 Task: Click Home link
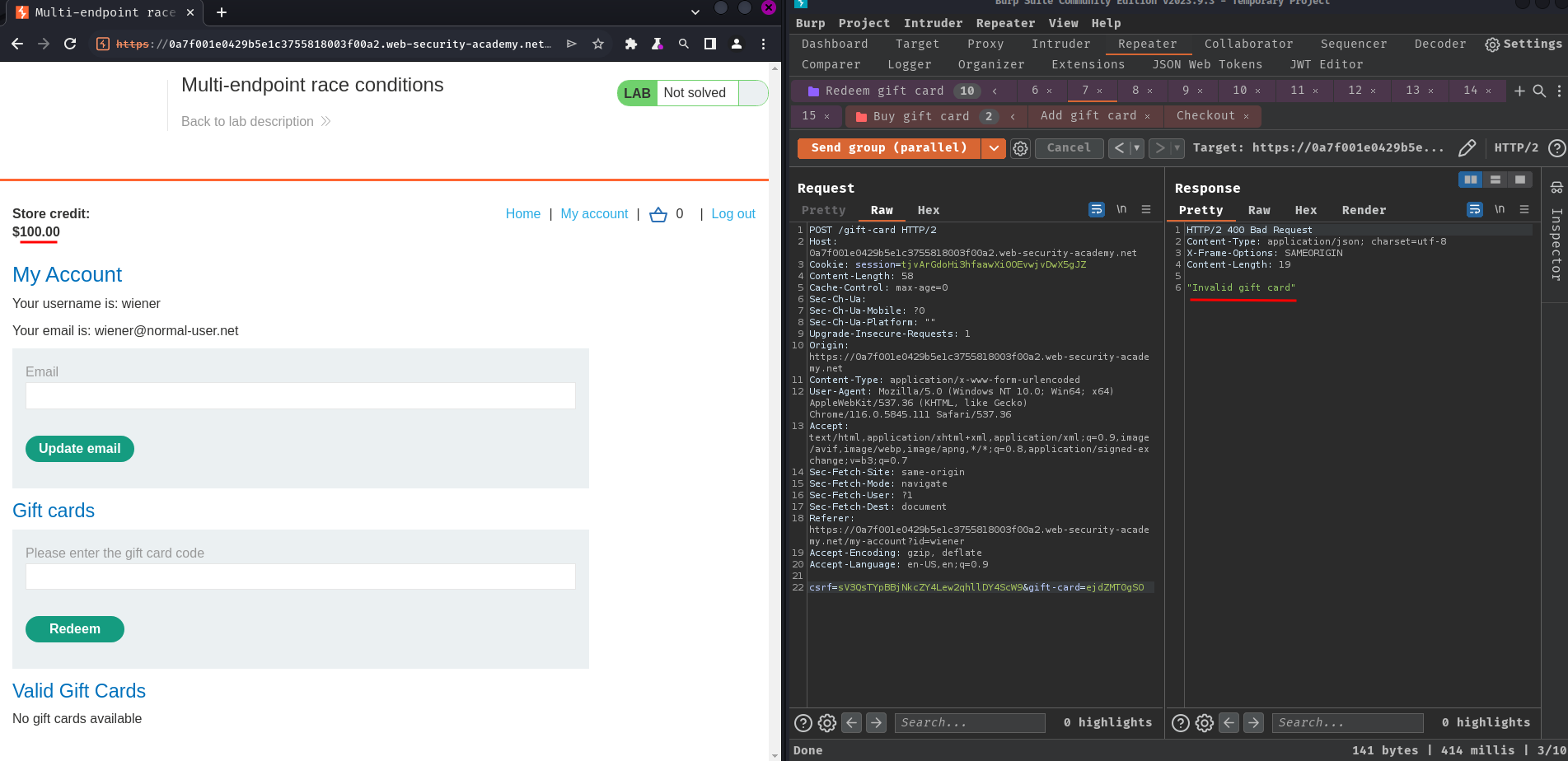pyautogui.click(x=523, y=214)
